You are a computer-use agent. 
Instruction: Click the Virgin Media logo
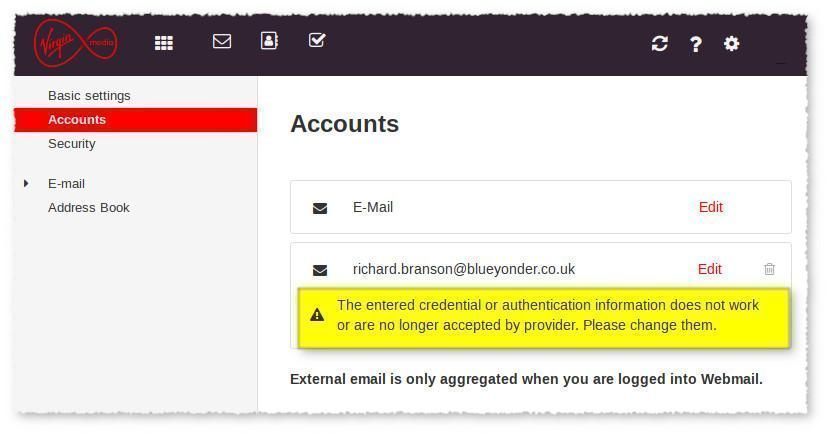pyautogui.click(x=75, y=43)
